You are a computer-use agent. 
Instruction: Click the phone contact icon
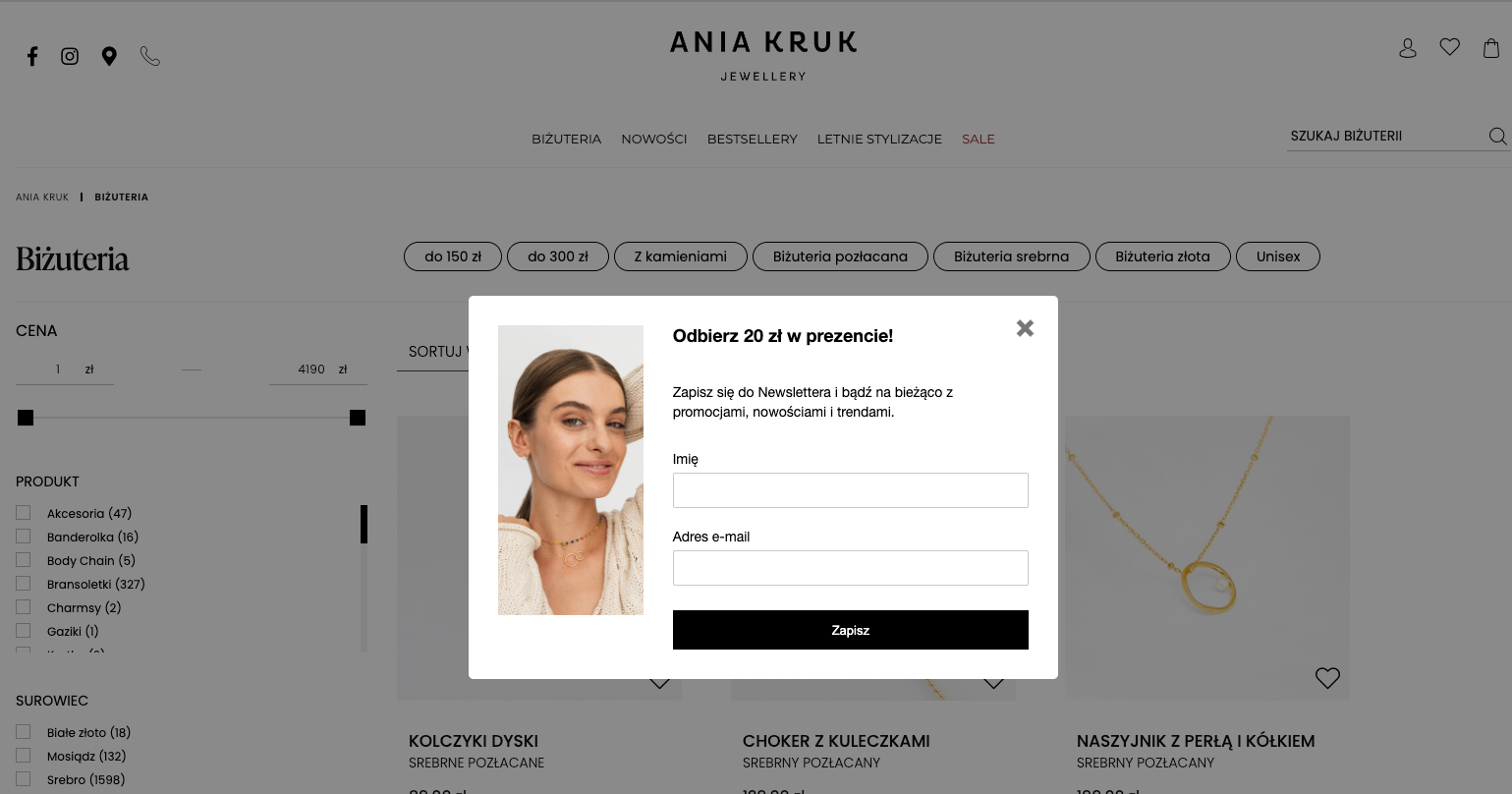click(149, 56)
